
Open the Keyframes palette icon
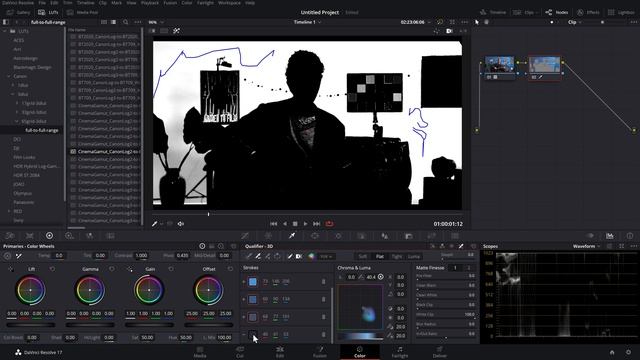tap(590, 236)
